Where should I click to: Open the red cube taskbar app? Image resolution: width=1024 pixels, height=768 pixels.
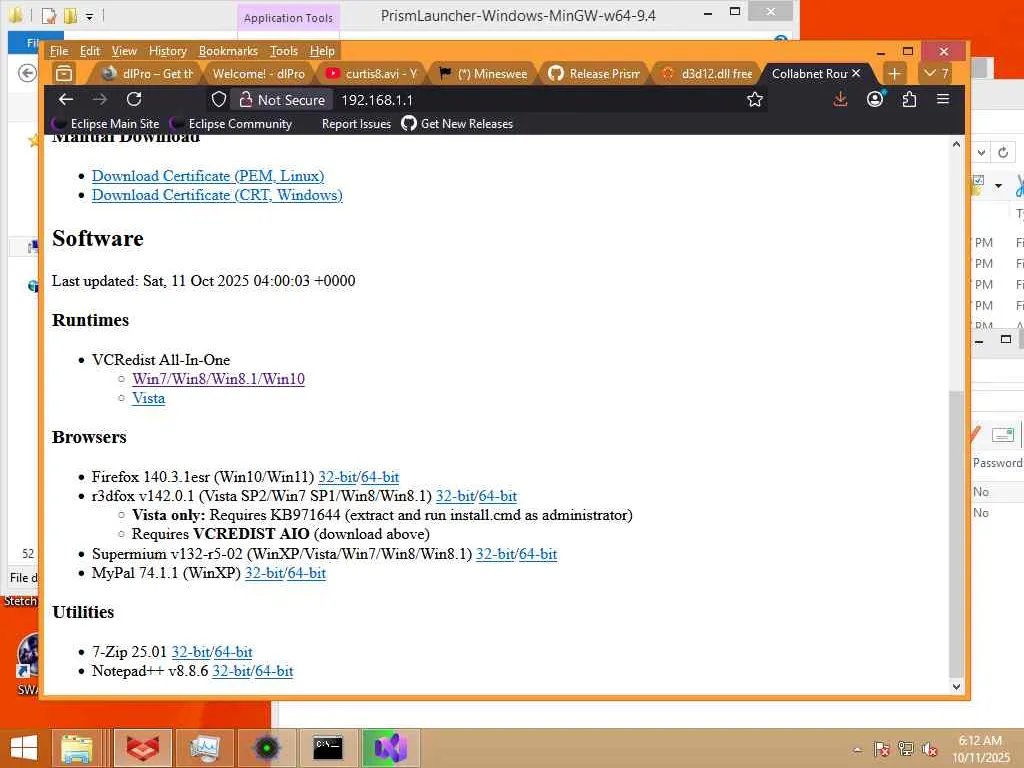[143, 748]
